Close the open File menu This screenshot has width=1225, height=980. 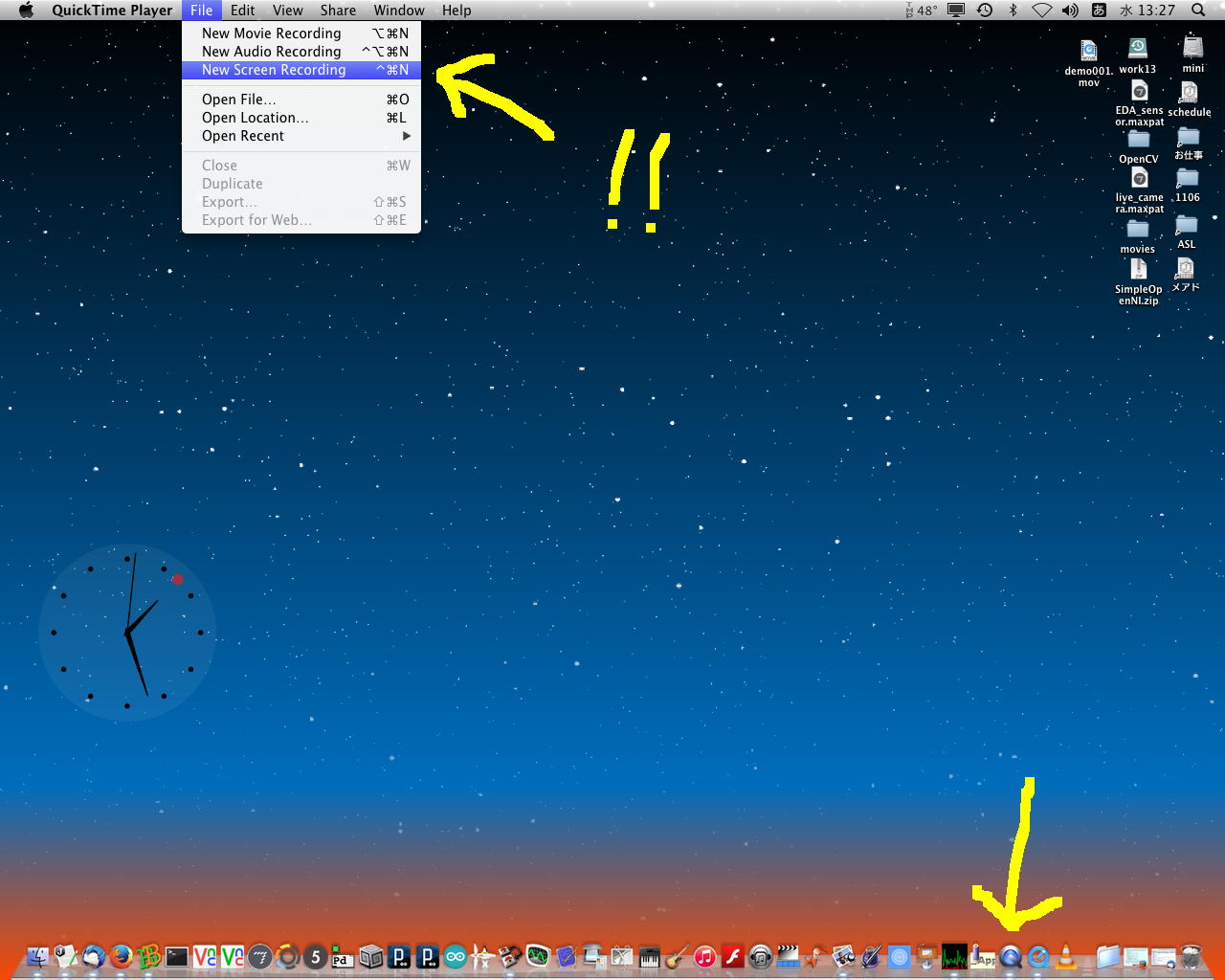[x=202, y=10]
